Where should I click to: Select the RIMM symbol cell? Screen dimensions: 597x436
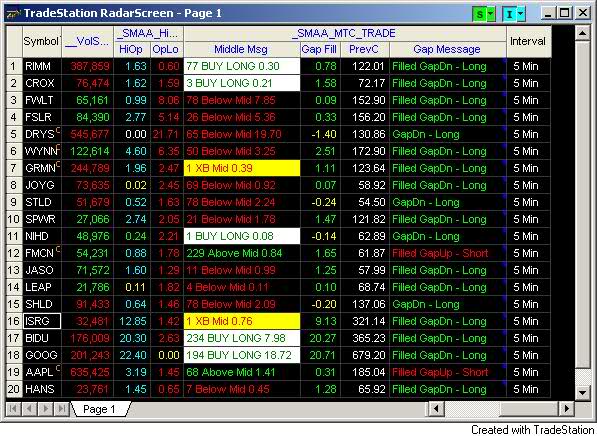click(x=42, y=66)
